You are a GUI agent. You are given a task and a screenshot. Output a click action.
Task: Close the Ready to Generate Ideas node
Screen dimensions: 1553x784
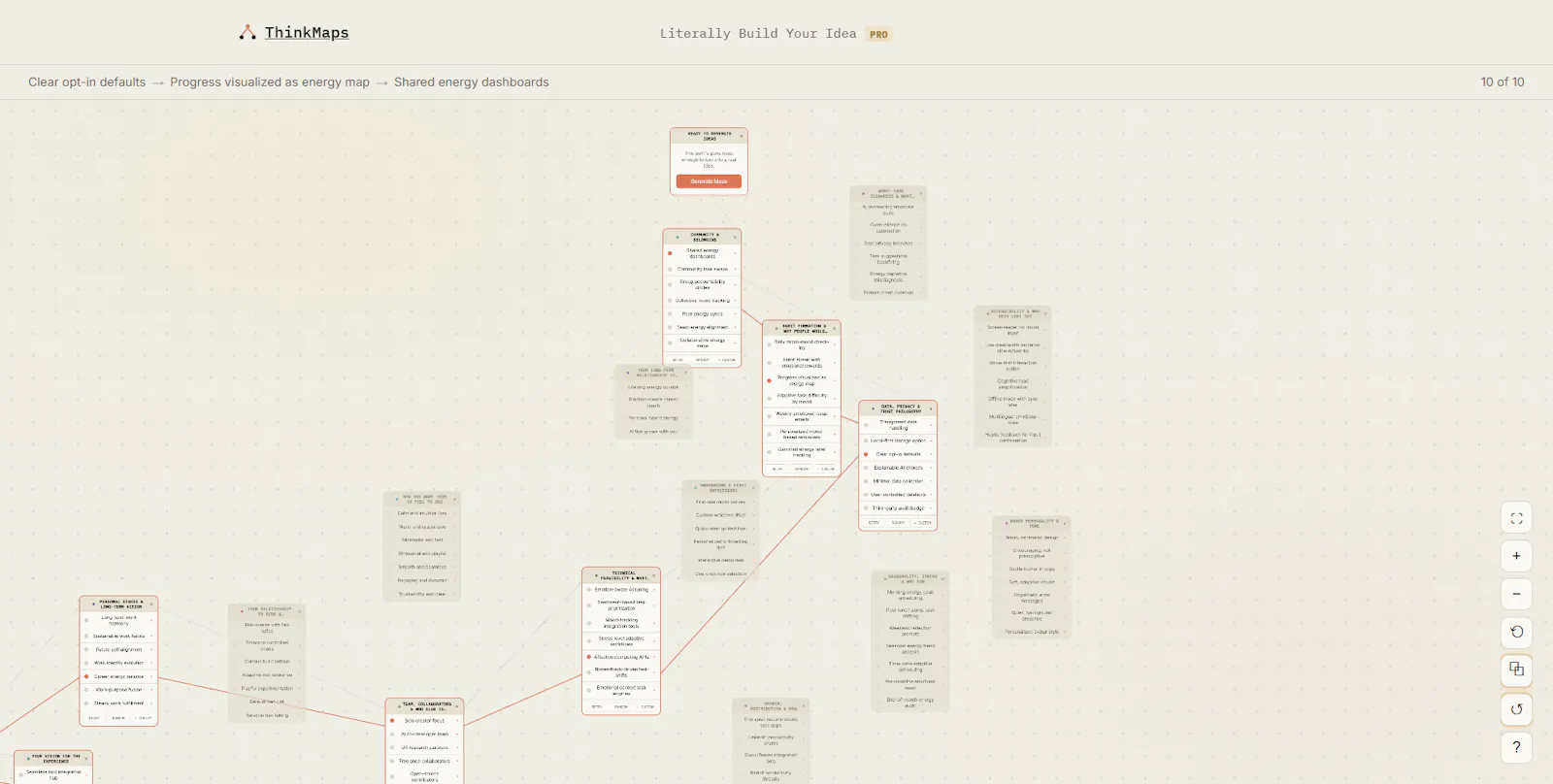742,136
